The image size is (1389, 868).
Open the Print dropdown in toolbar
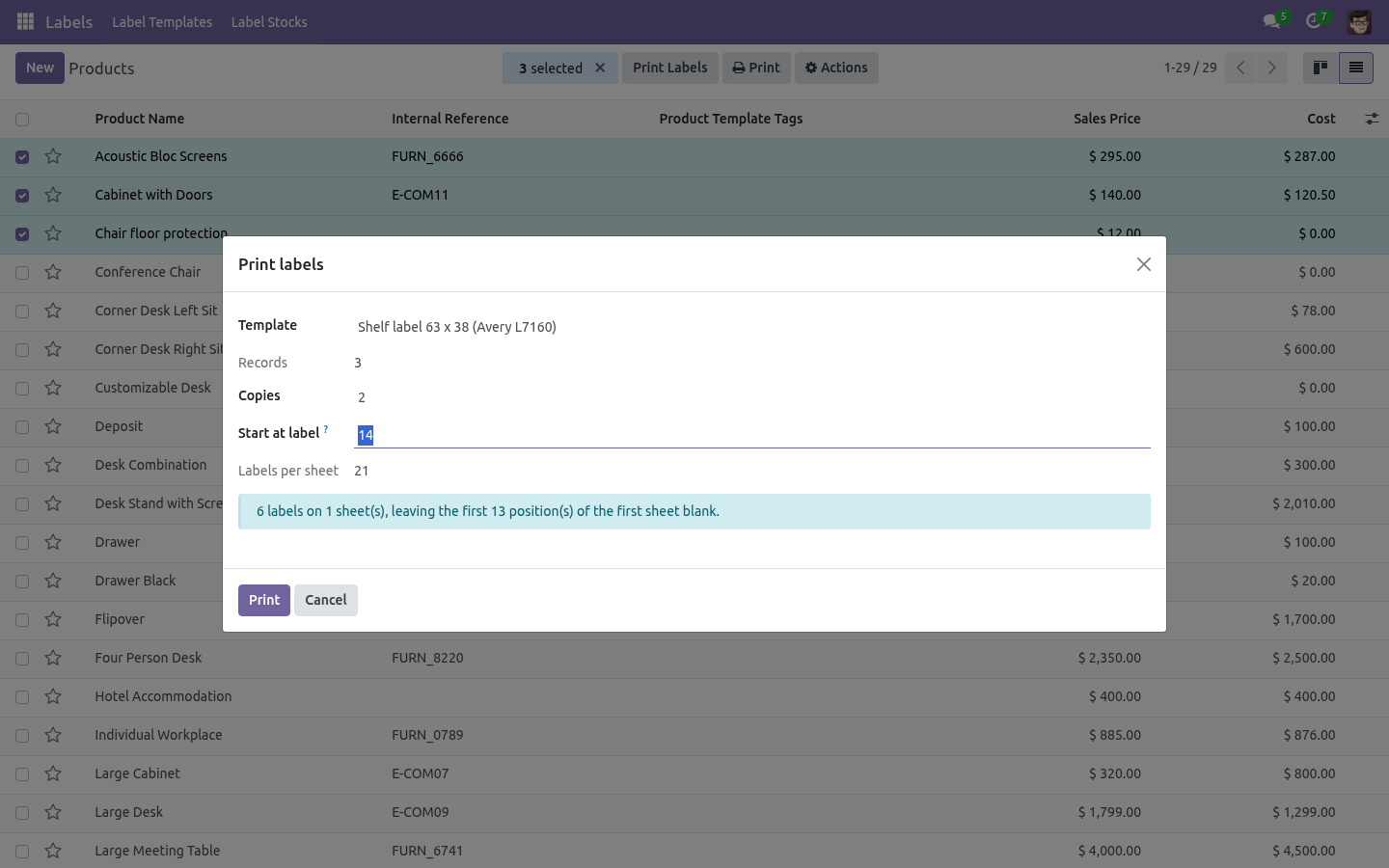pos(756,68)
